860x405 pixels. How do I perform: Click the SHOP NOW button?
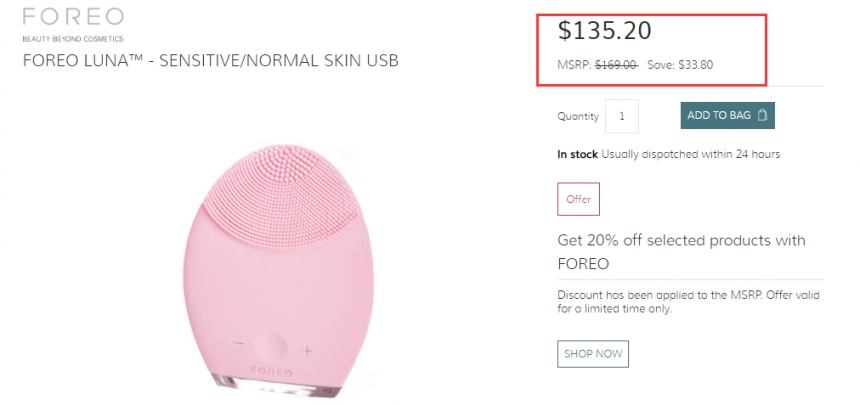click(x=593, y=354)
